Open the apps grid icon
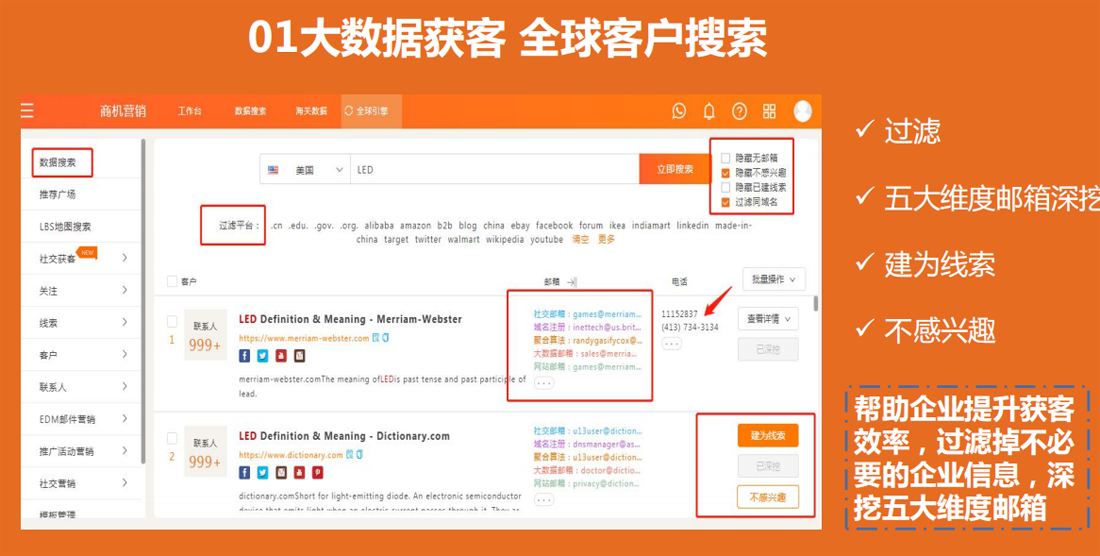The width and height of the screenshot is (1100, 556). point(769,111)
